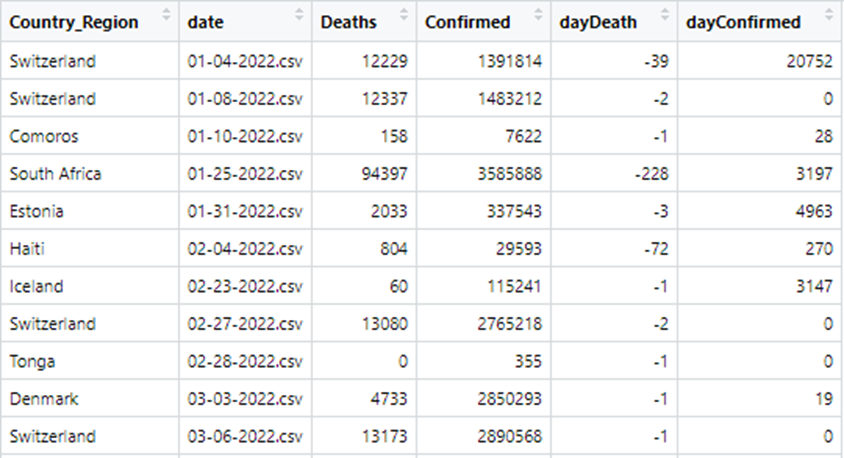
Task: Click dayDeath value -72
Action: (656, 249)
